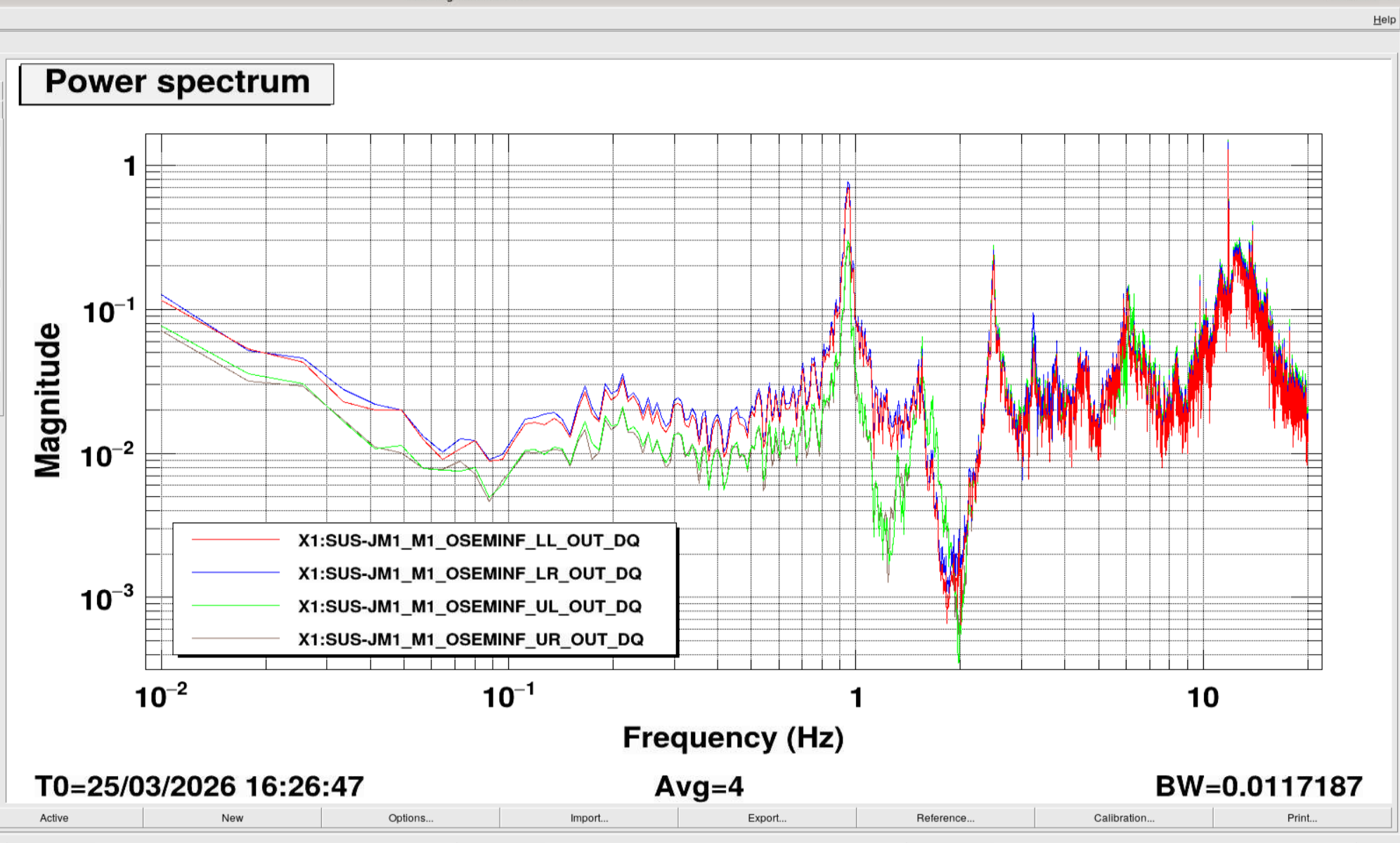Select legend entry OSEMINF_UR_OUT_DQ
This screenshot has height=843, width=1400.
[471, 639]
